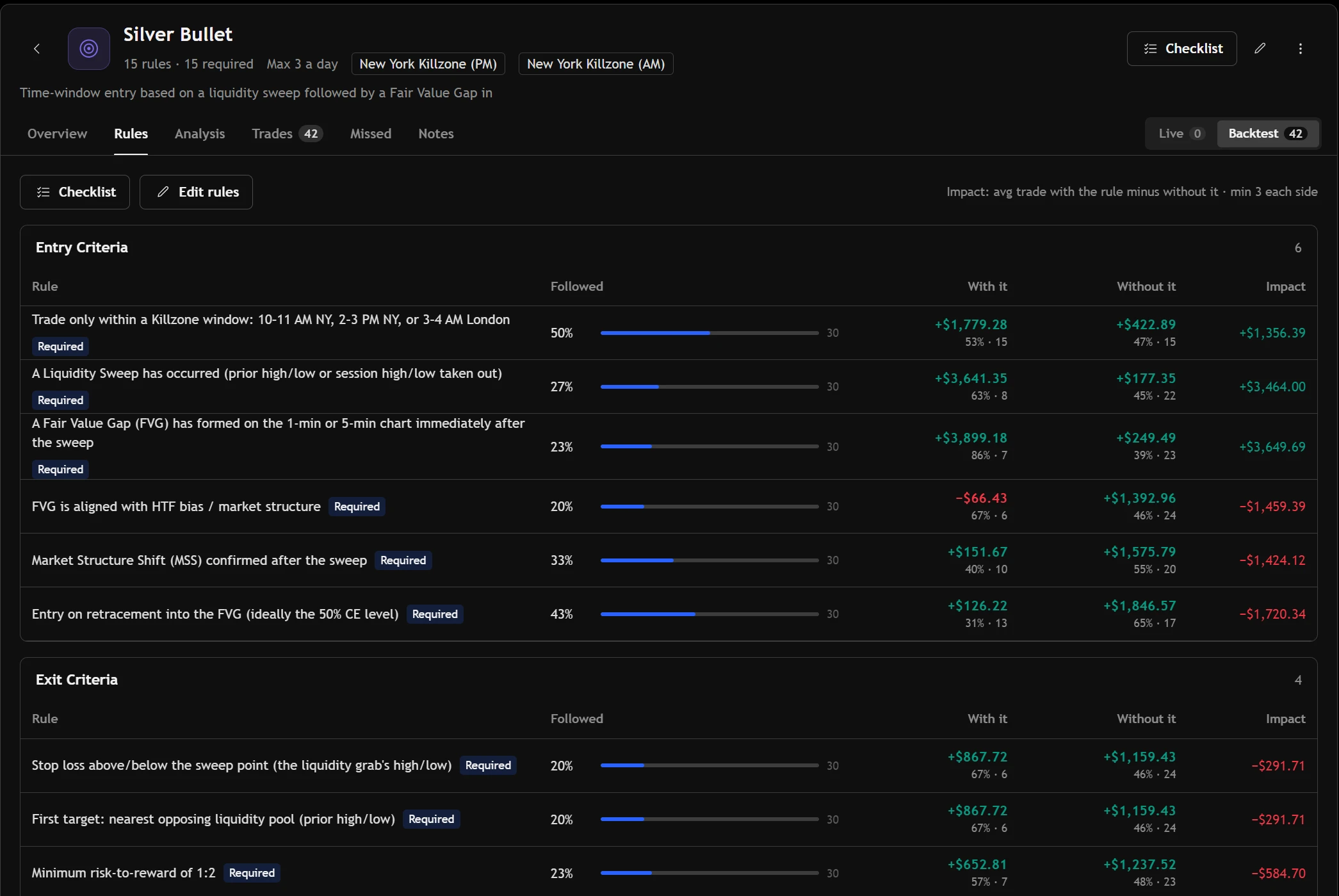Select the Rules tab
This screenshot has width=1339, height=896.
pyautogui.click(x=131, y=133)
